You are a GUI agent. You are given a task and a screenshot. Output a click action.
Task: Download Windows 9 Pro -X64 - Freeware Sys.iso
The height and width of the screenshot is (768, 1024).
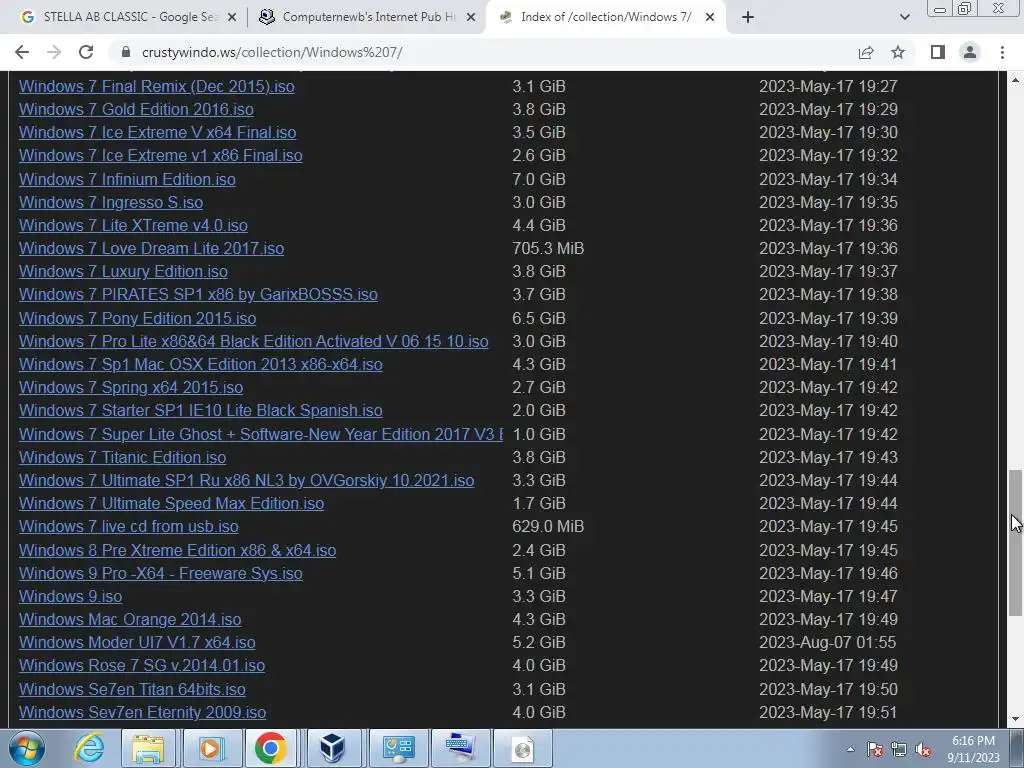[x=161, y=573]
